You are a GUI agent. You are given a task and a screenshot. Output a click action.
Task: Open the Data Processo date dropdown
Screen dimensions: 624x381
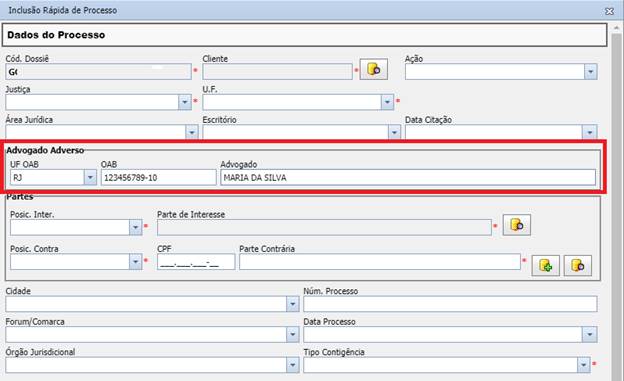(x=590, y=334)
